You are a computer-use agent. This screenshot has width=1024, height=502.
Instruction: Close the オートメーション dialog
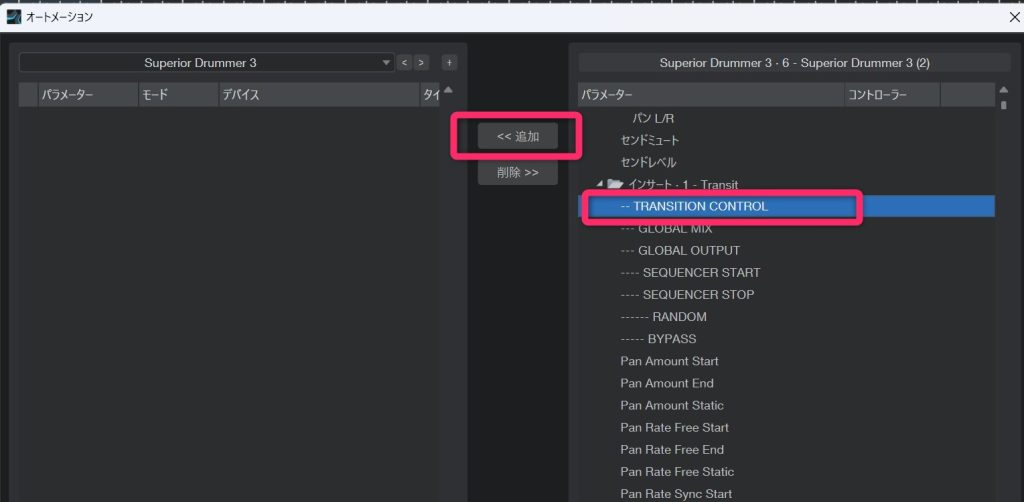click(x=1015, y=16)
